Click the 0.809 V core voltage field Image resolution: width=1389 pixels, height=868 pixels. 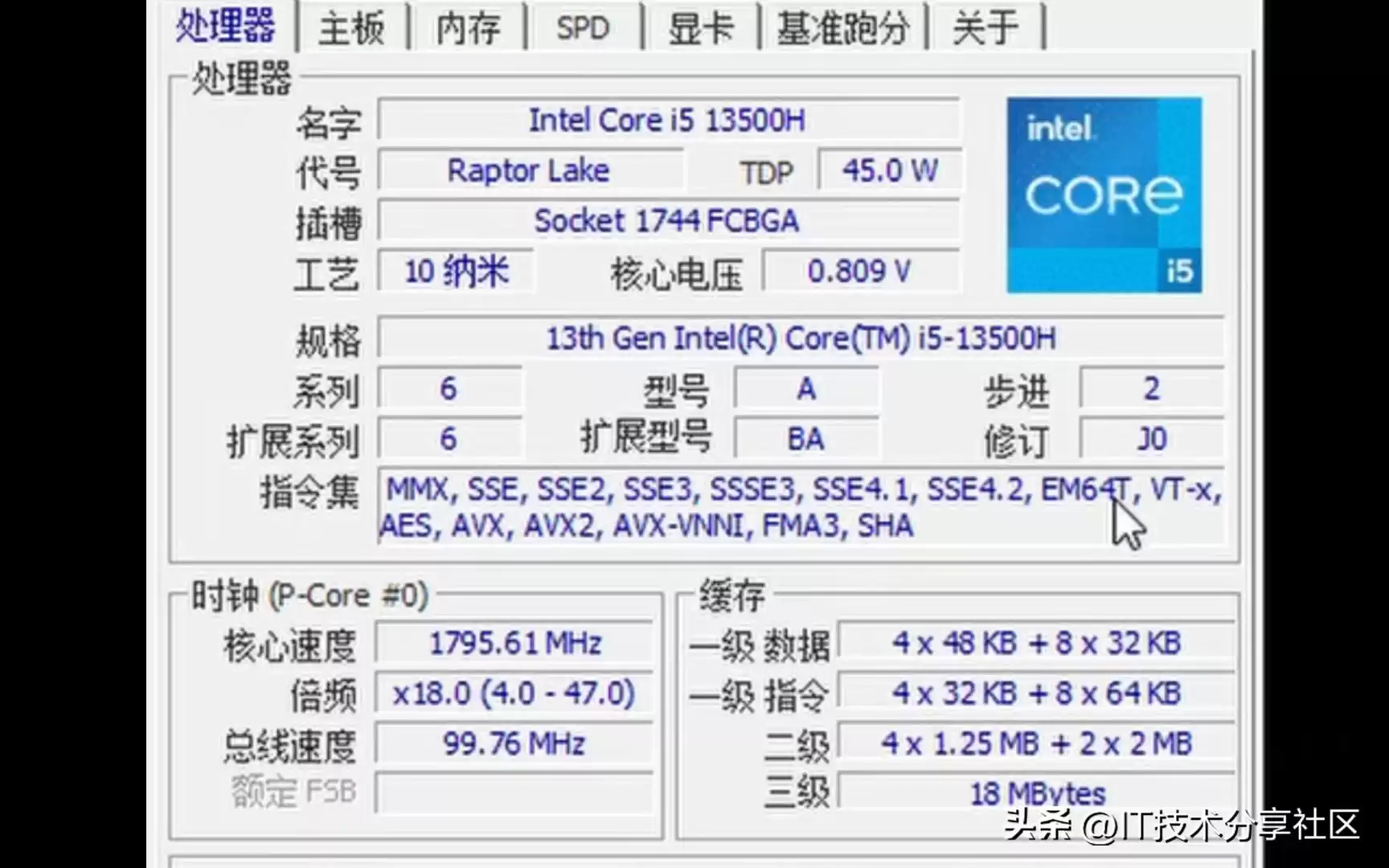click(861, 272)
